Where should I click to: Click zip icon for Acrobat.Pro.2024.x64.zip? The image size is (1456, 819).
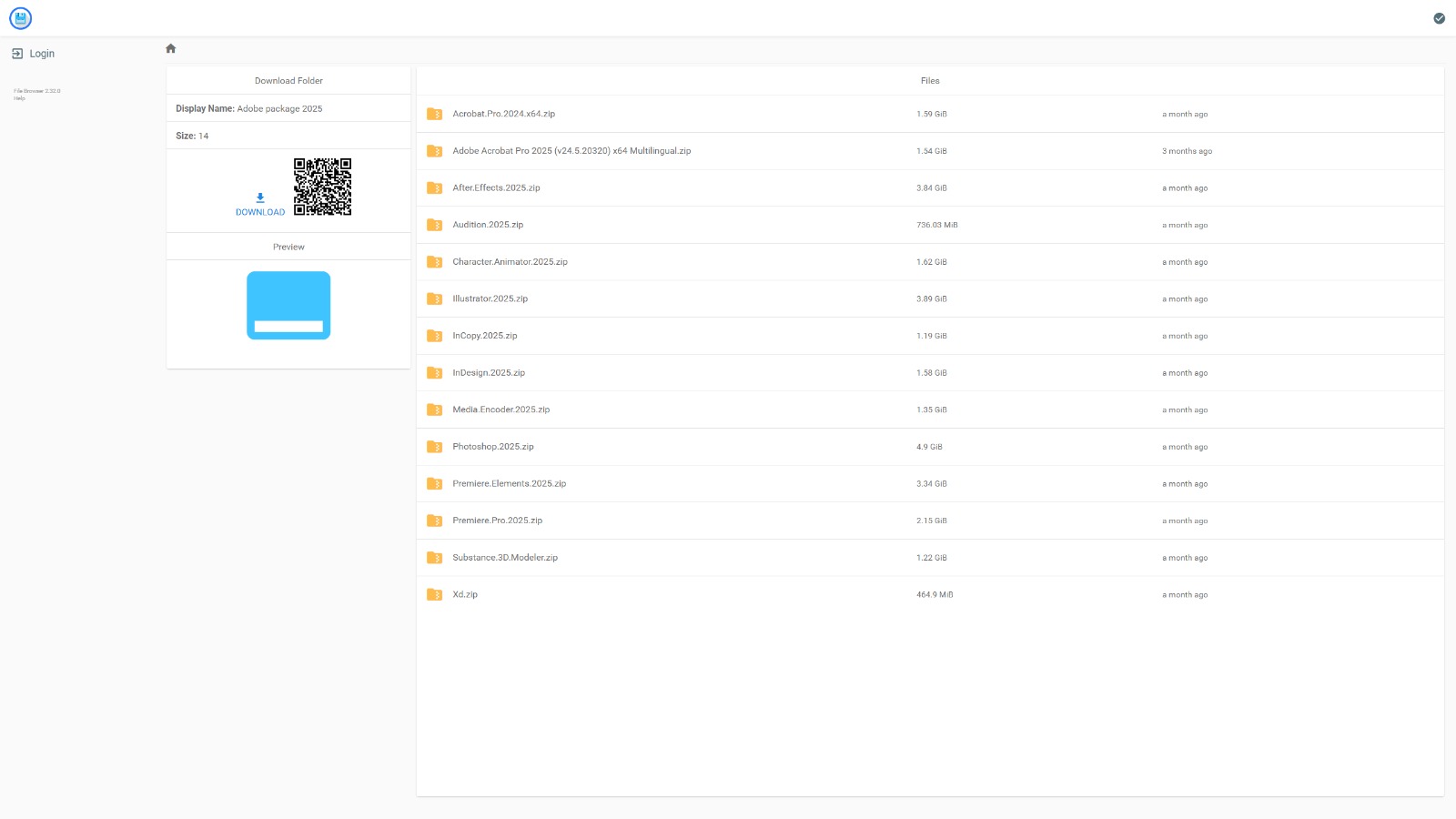[x=434, y=114]
